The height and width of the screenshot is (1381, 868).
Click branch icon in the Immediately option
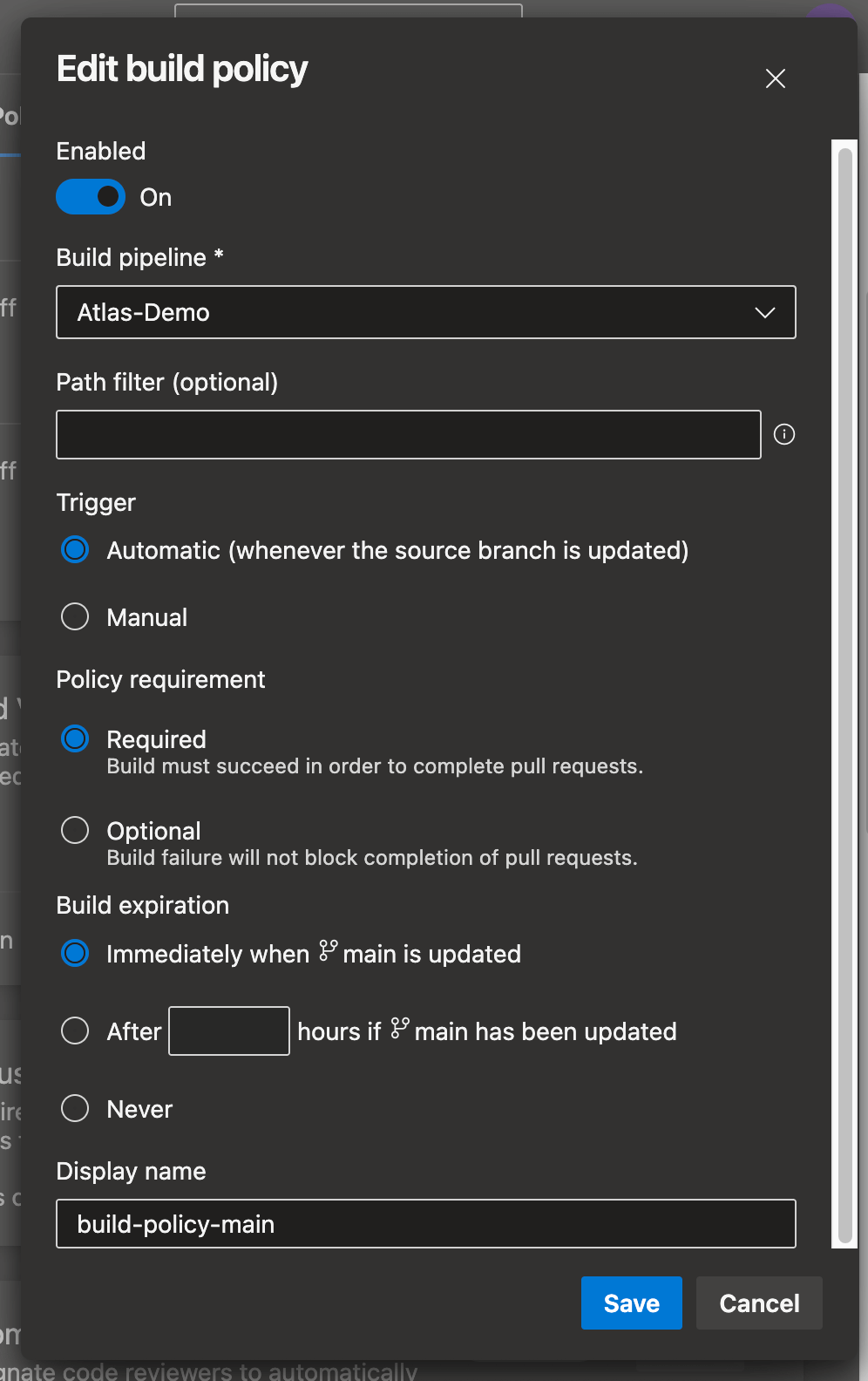328,951
